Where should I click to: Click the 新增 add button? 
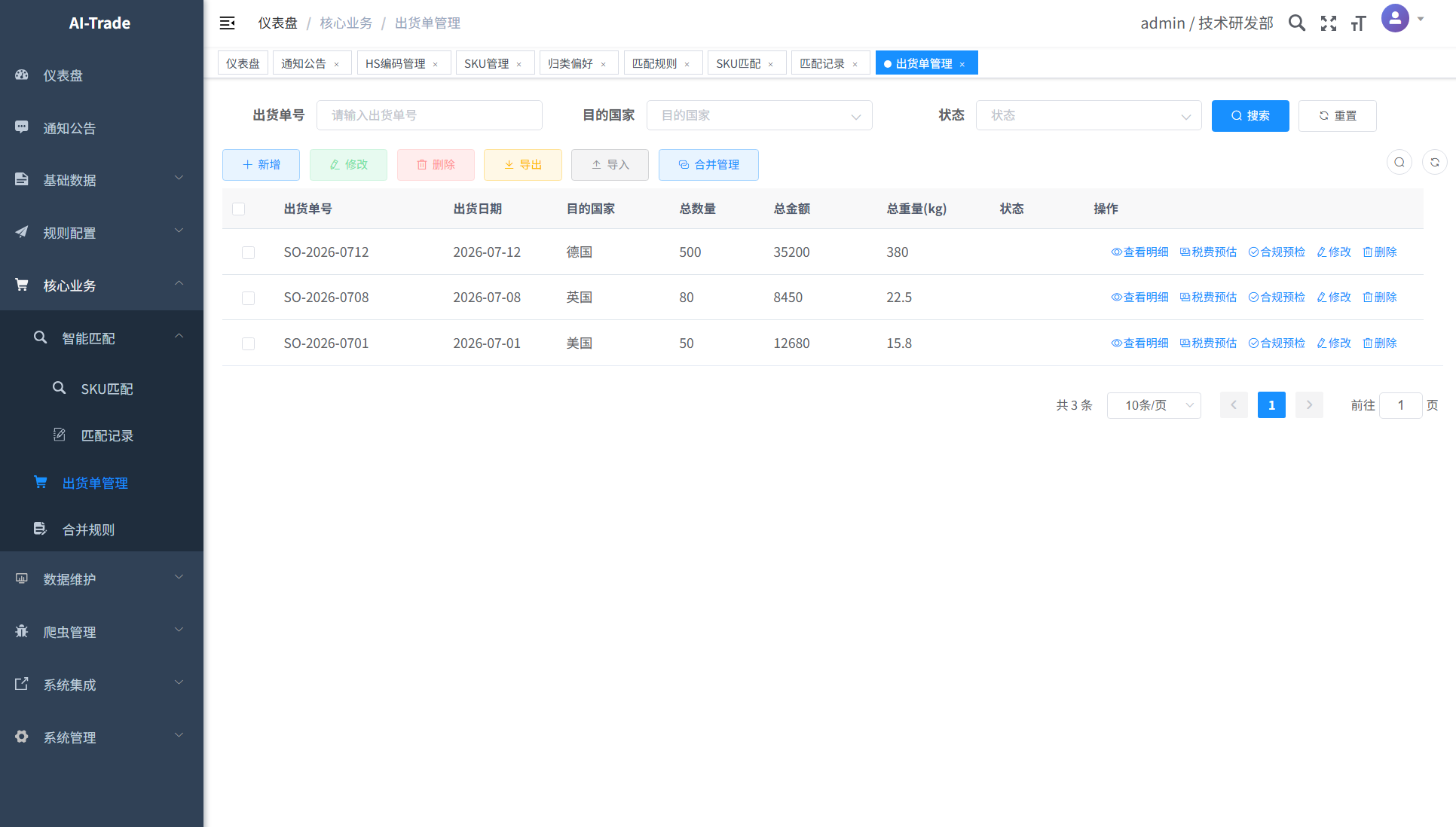261,164
